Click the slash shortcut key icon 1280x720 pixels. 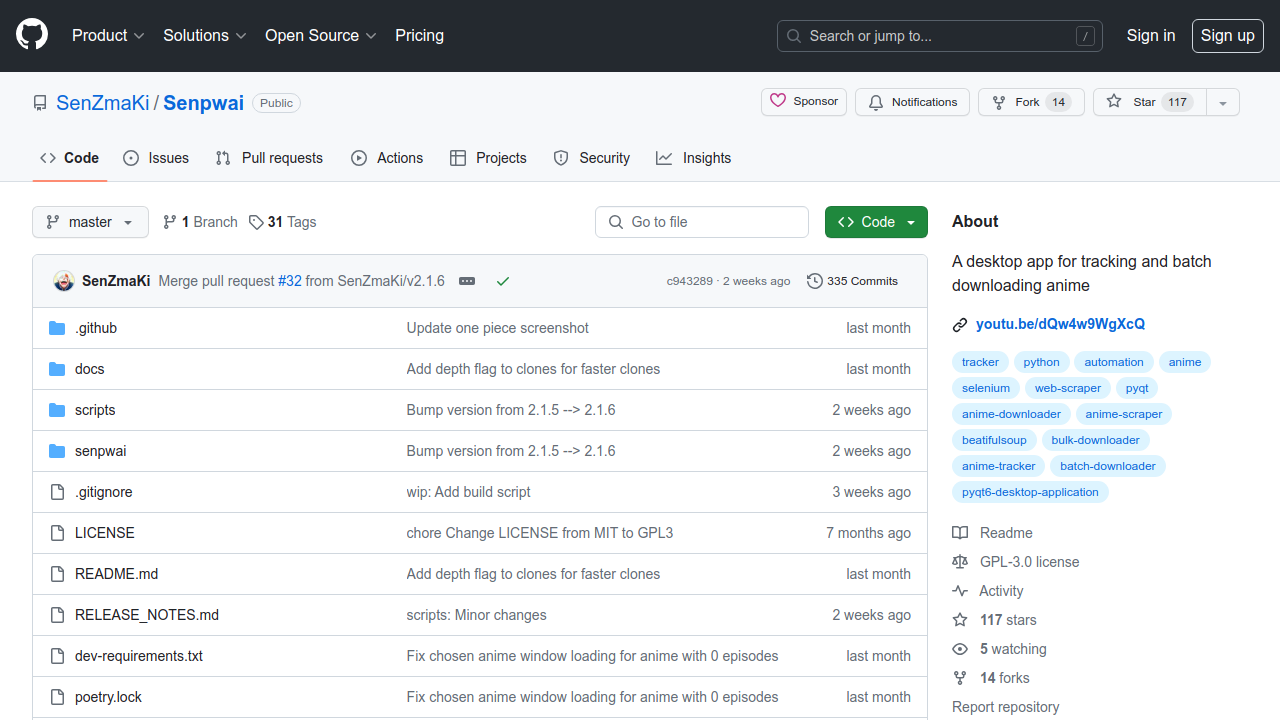(1085, 36)
